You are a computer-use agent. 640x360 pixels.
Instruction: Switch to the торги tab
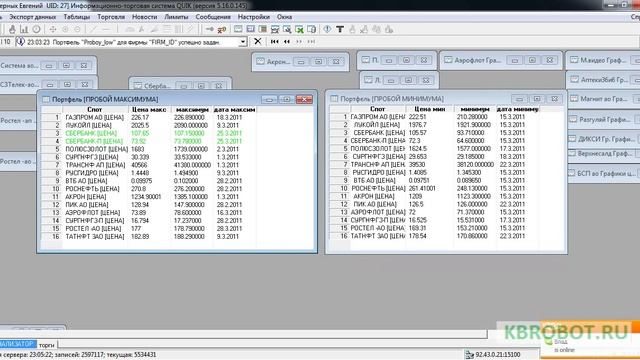[x=47, y=345]
